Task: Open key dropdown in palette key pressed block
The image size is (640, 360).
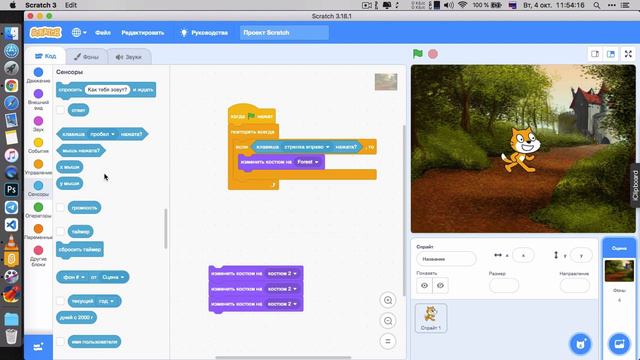Action: [102, 134]
